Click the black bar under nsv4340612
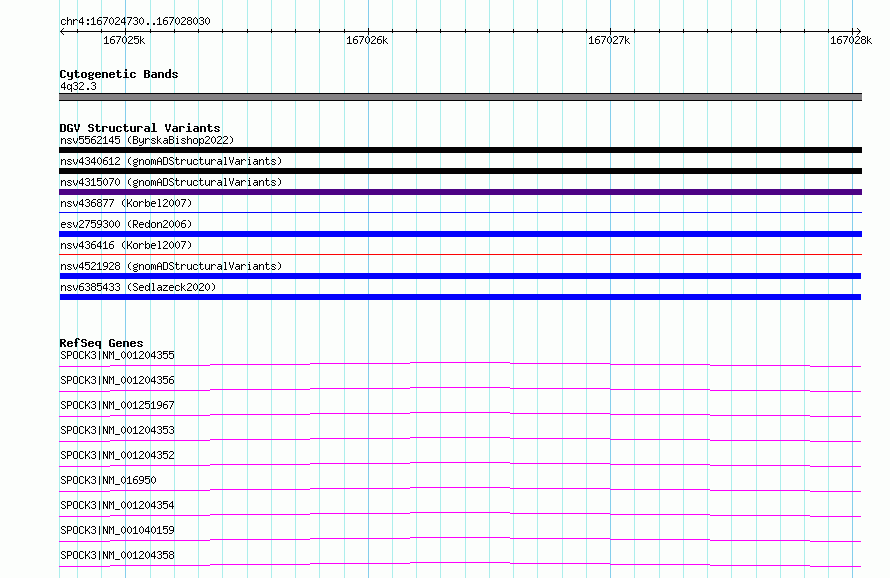Image resolution: width=890 pixels, height=578 pixels. (460, 171)
